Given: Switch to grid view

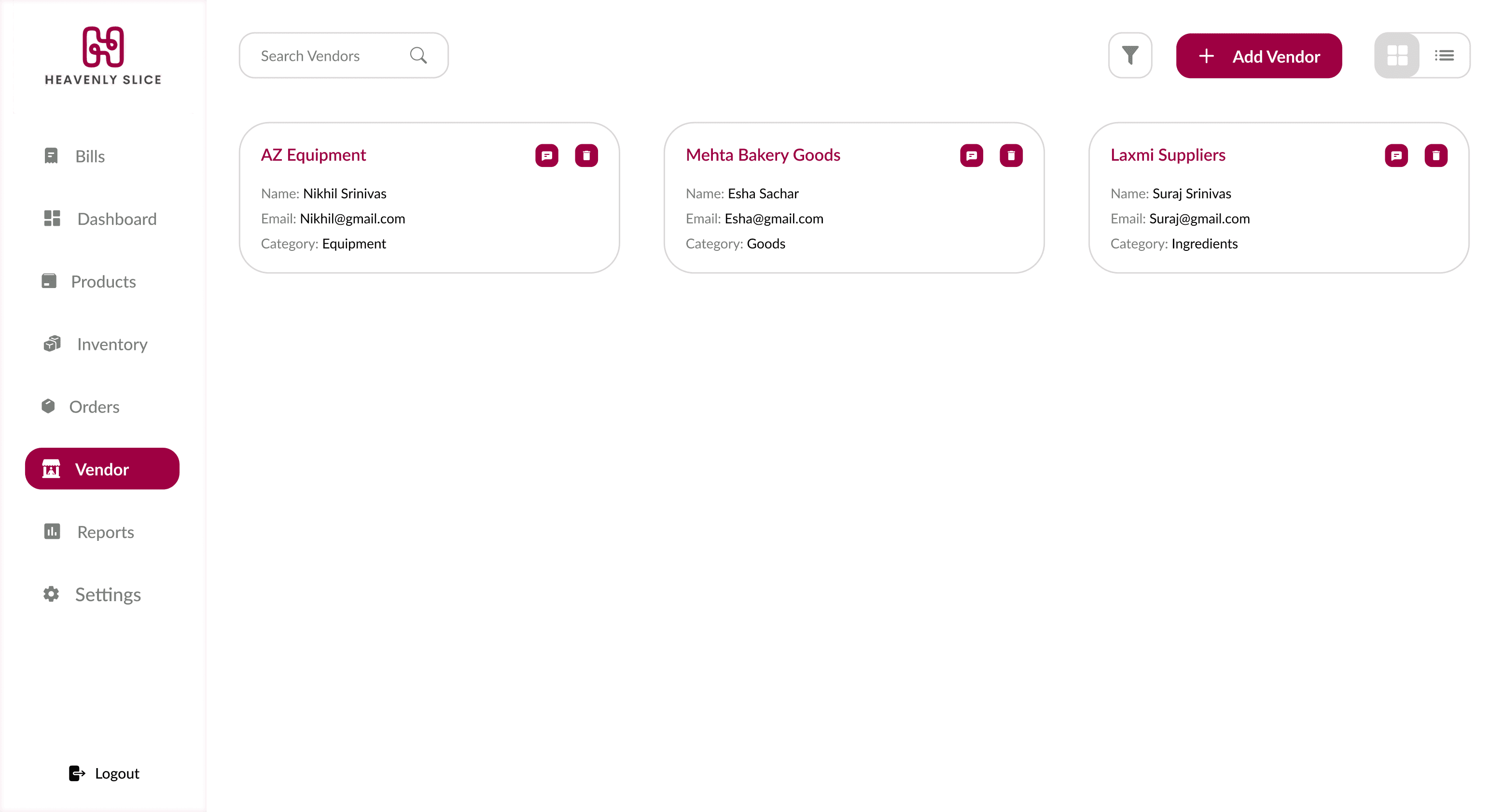Looking at the screenshot, I should coord(1397,55).
